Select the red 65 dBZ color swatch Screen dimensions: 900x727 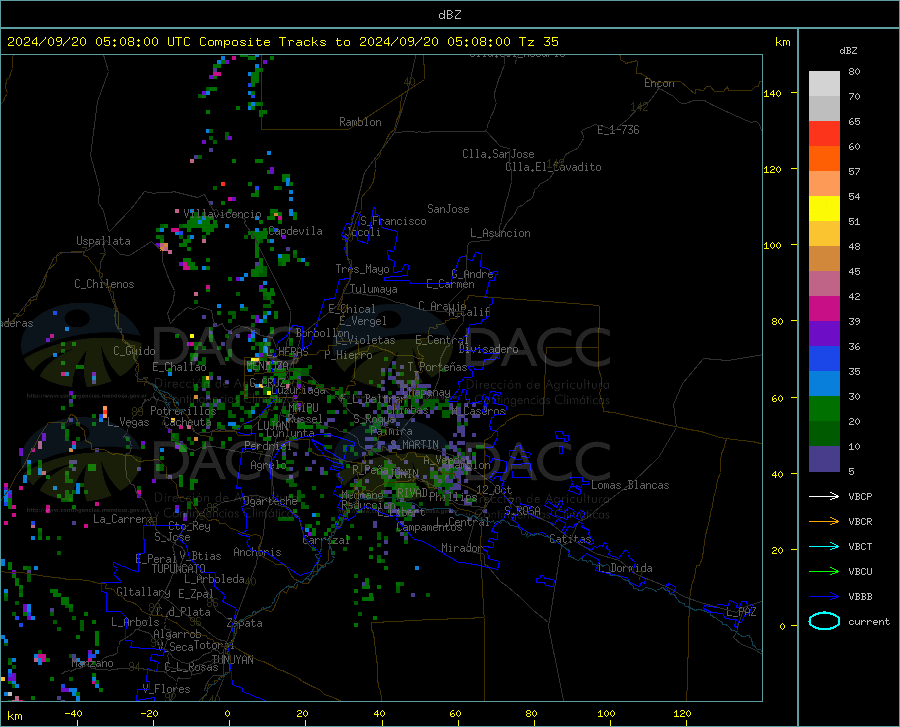(824, 133)
